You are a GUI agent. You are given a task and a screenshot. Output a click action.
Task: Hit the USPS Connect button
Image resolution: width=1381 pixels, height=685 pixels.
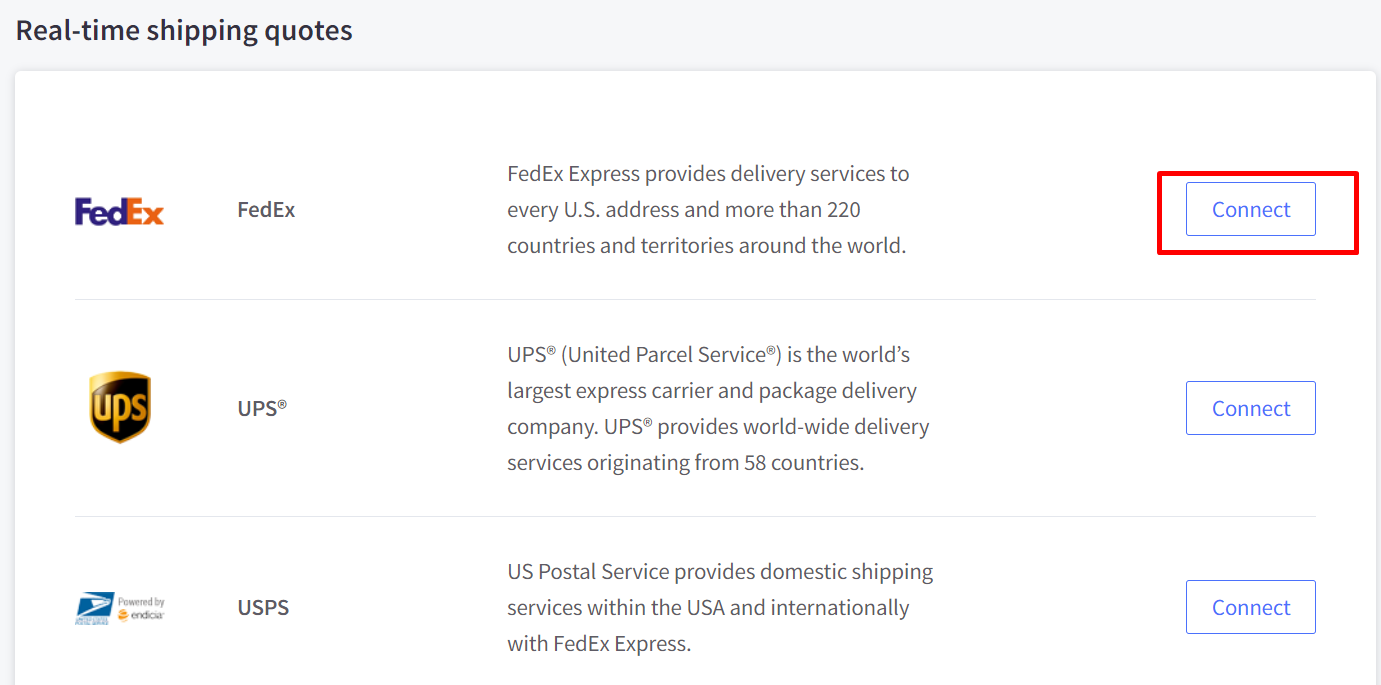[1250, 607]
